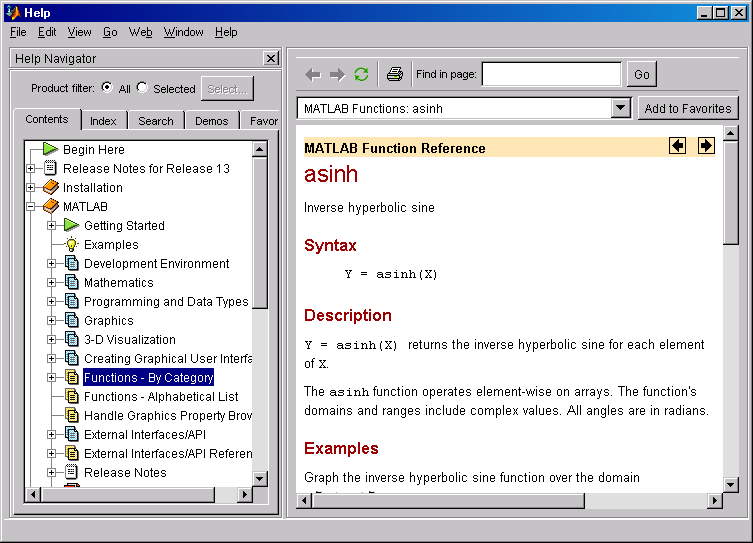Open the Help menu in menu bar
The image size is (753, 543).
click(226, 32)
